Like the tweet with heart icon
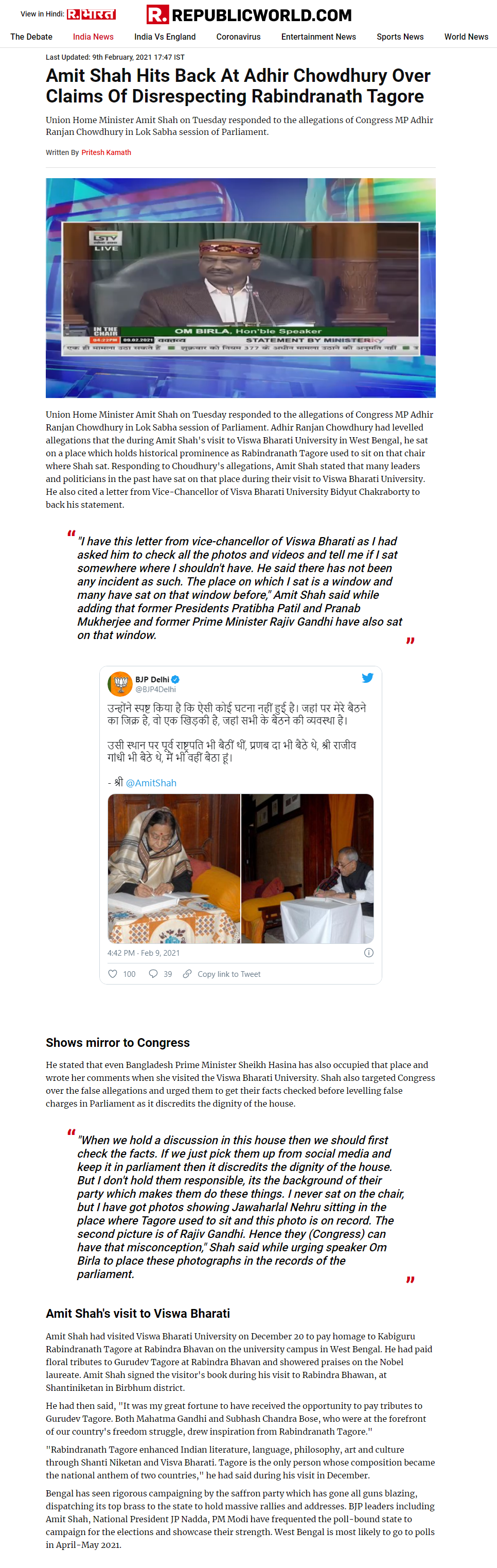Image resolution: width=497 pixels, height=1568 pixels. tap(113, 974)
